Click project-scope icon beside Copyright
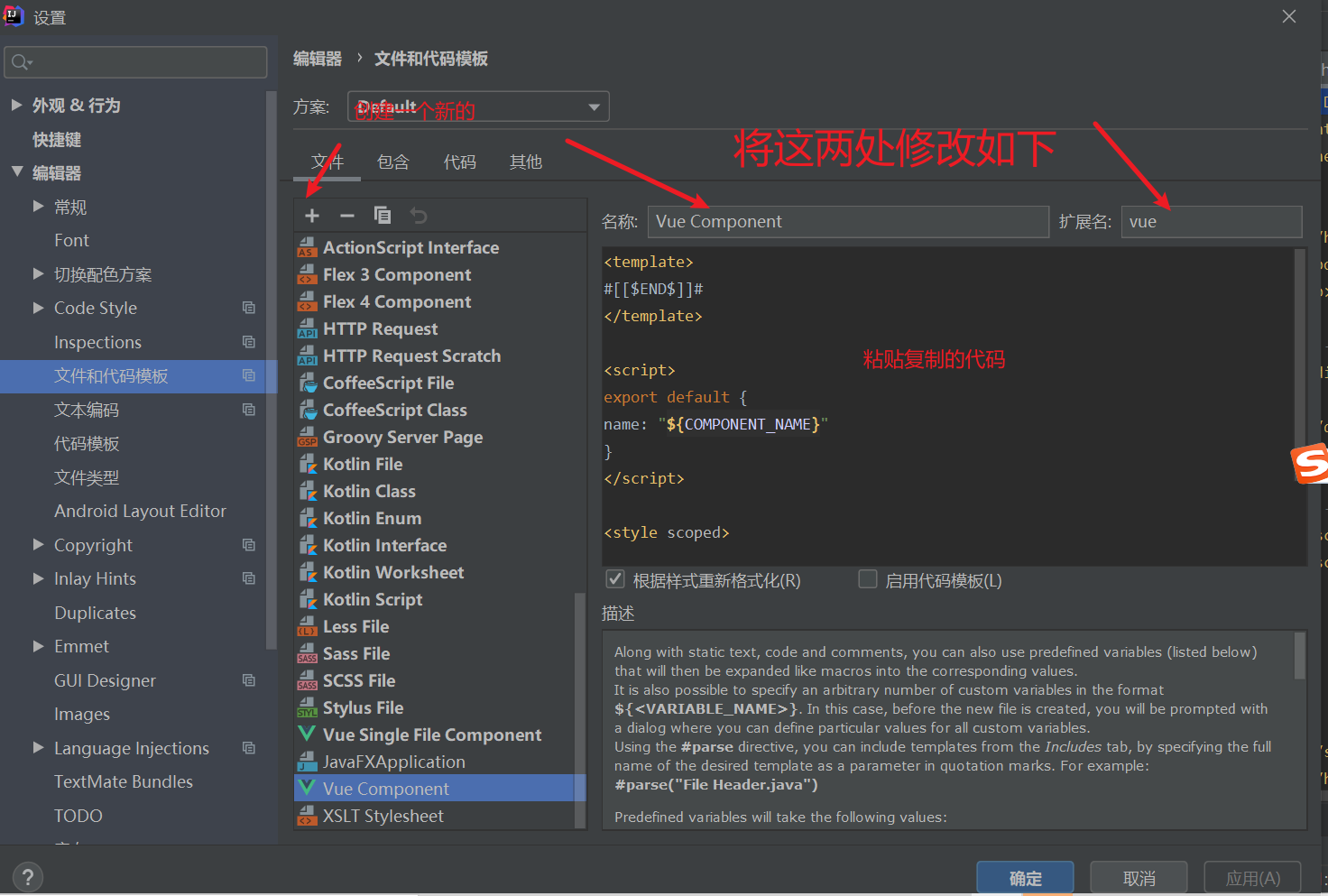The height and width of the screenshot is (896, 1328). 249,545
